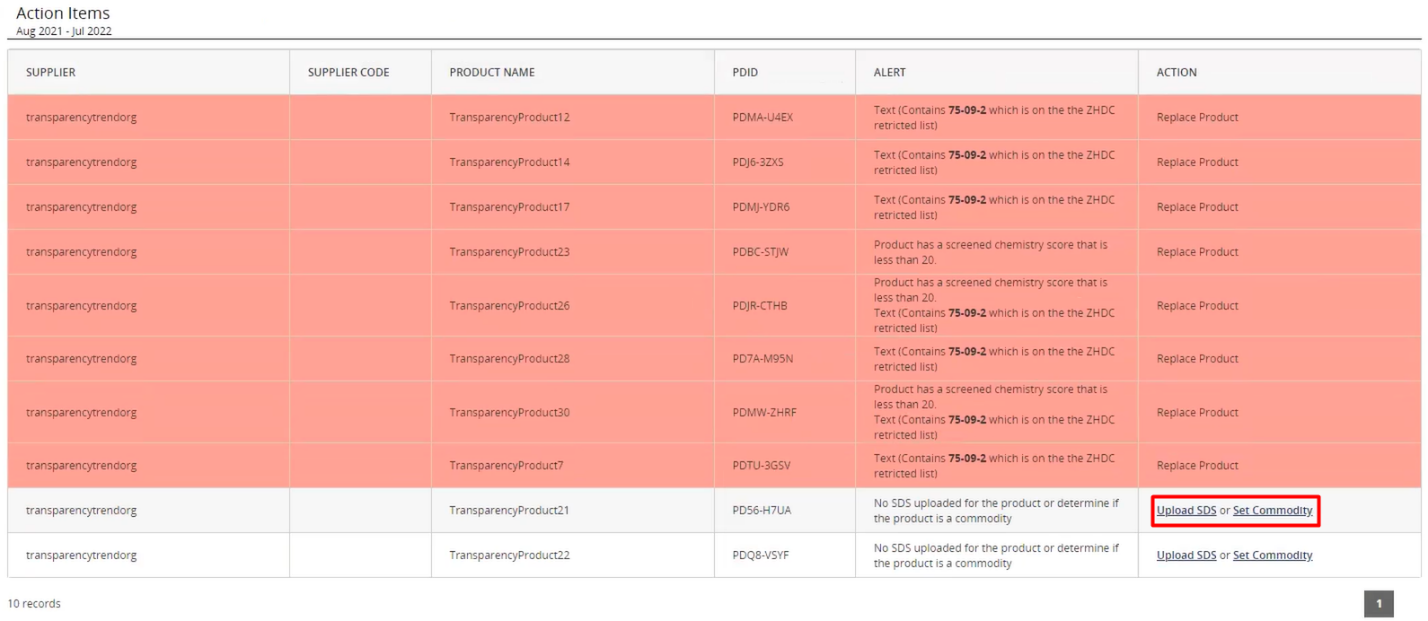Click PDID PDMJ-YDR6 cell
Viewport: 1428px width, 621px height.
tap(762, 207)
